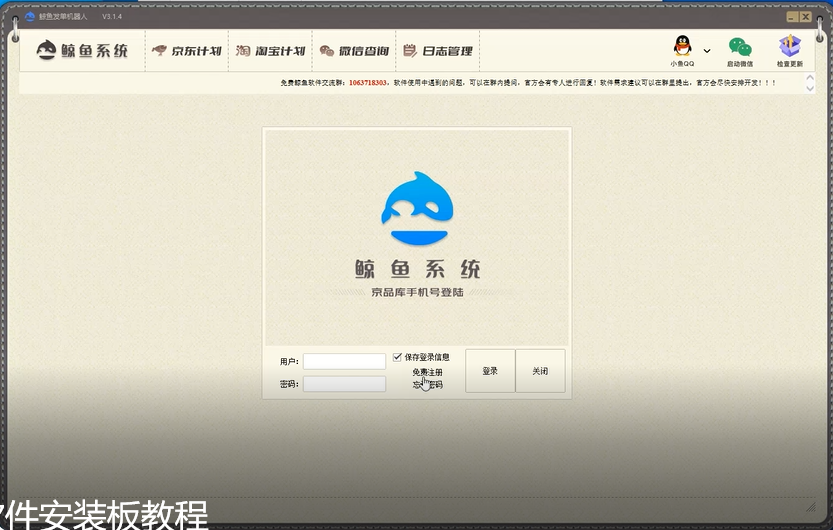
Task: Open the 微信查询 tab
Action: coord(353,51)
